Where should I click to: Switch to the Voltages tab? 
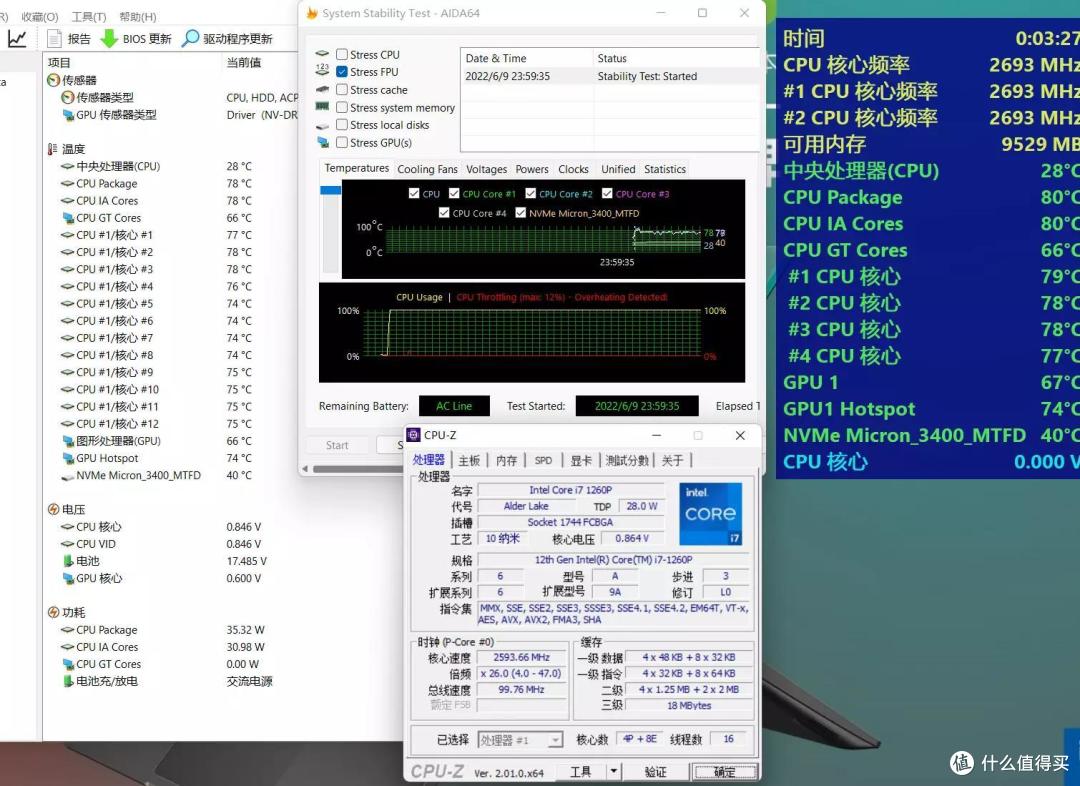(486, 169)
